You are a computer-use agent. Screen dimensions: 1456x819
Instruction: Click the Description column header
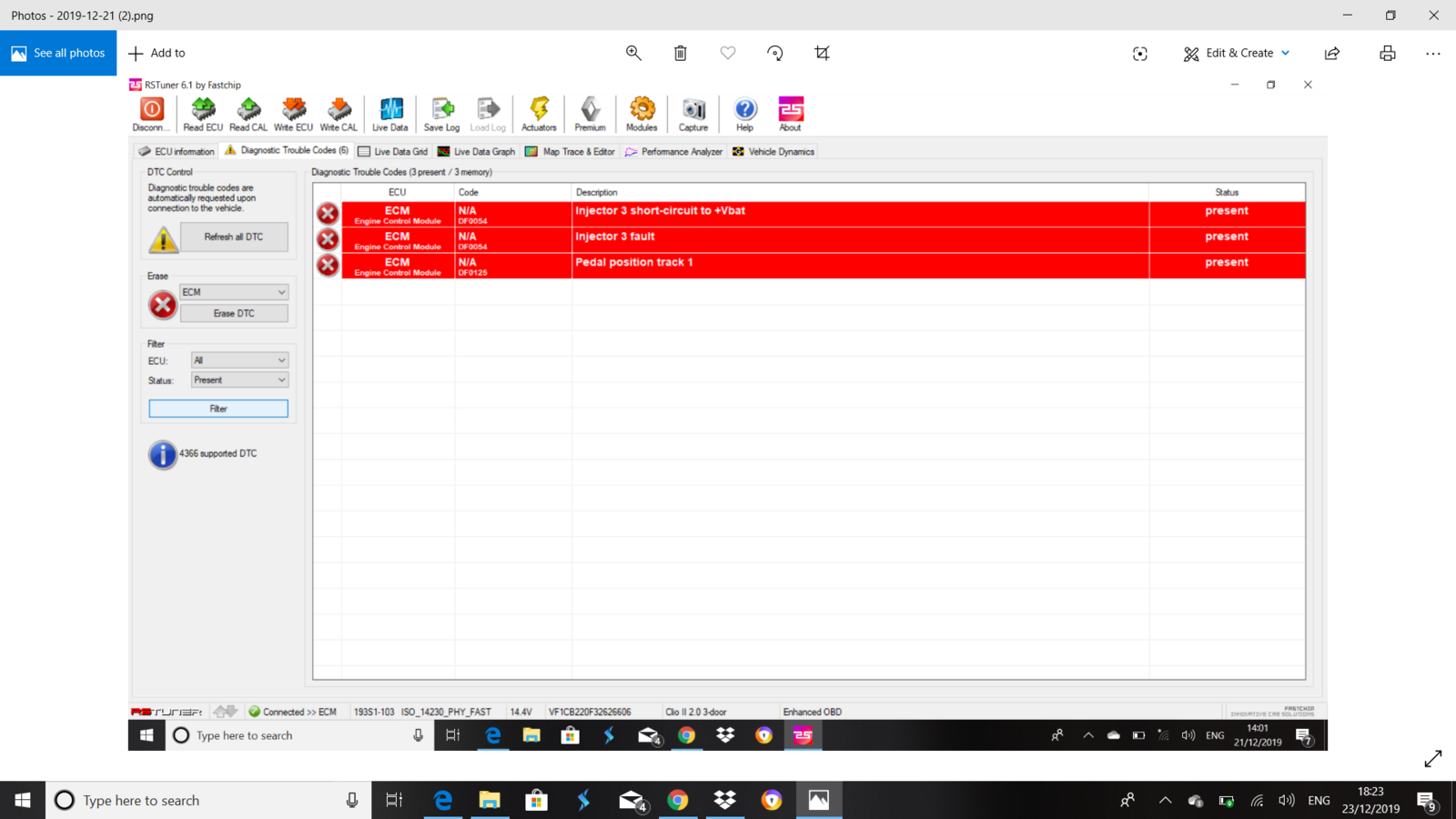coord(860,192)
